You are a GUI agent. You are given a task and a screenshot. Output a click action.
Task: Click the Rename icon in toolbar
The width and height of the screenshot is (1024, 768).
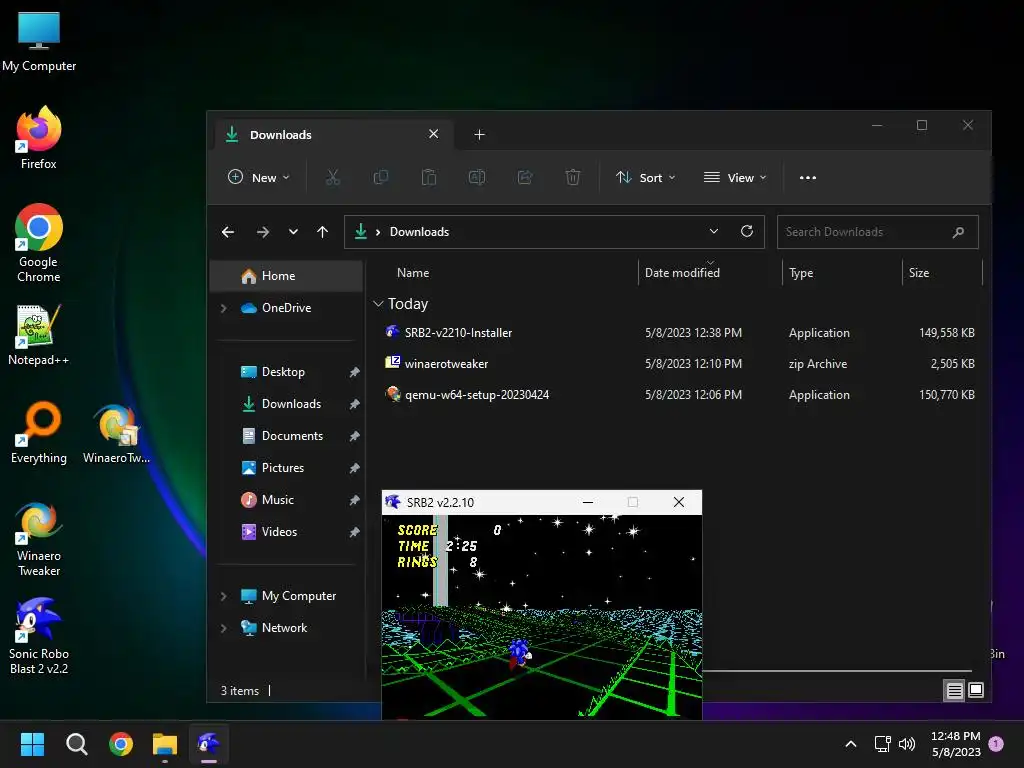click(x=477, y=177)
